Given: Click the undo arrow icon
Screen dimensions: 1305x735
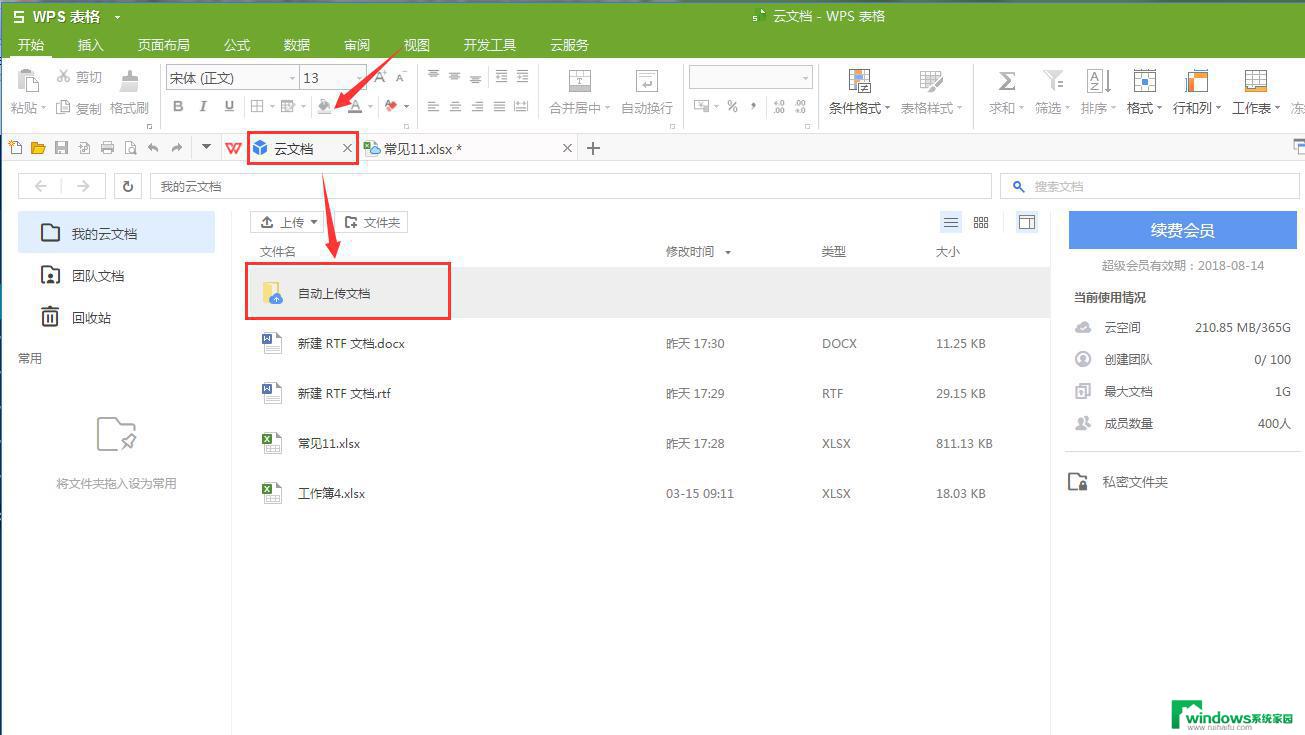Looking at the screenshot, I should pos(153,148).
